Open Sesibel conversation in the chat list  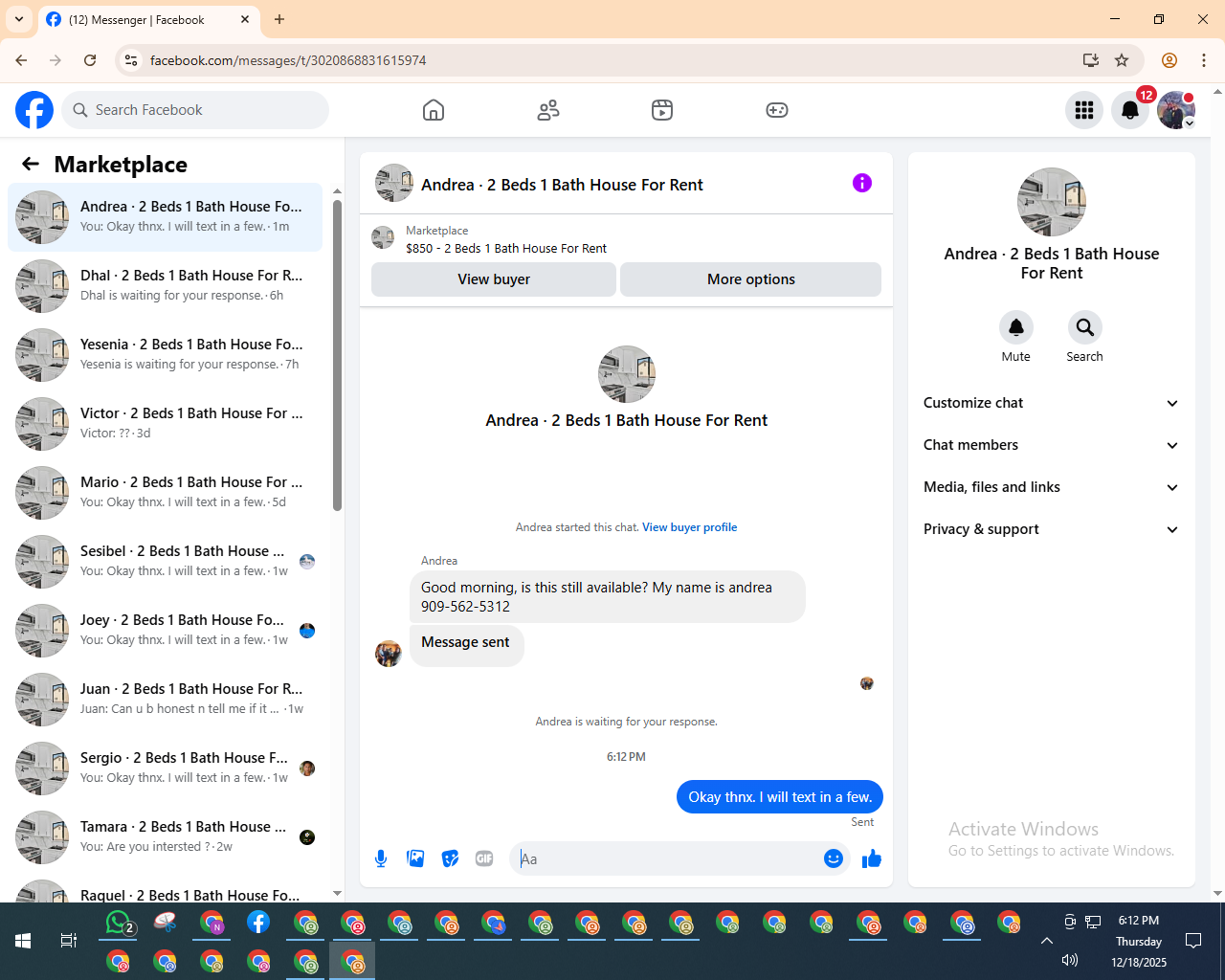click(x=165, y=562)
